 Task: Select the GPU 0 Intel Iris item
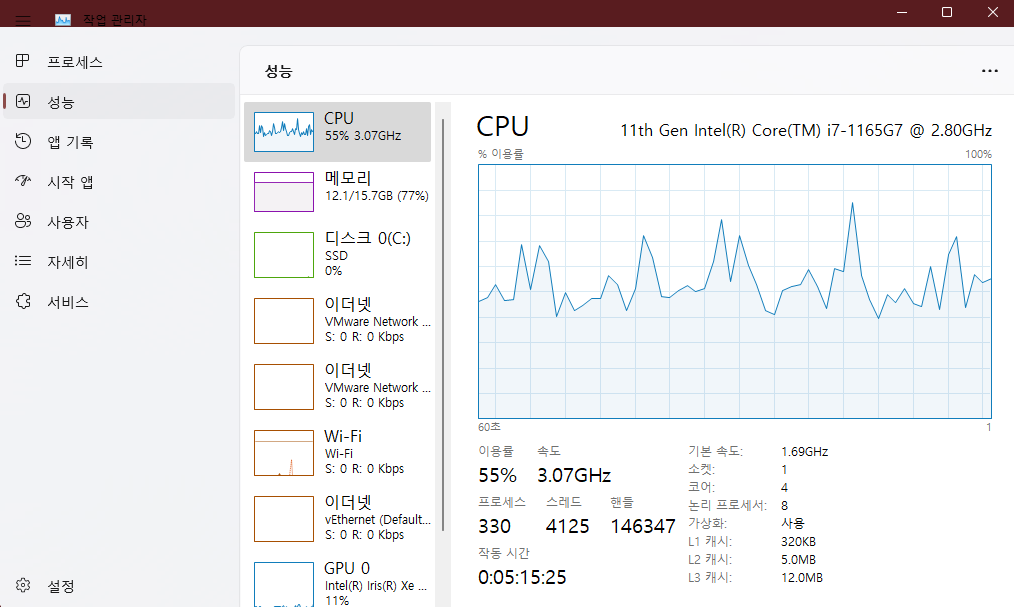point(338,583)
